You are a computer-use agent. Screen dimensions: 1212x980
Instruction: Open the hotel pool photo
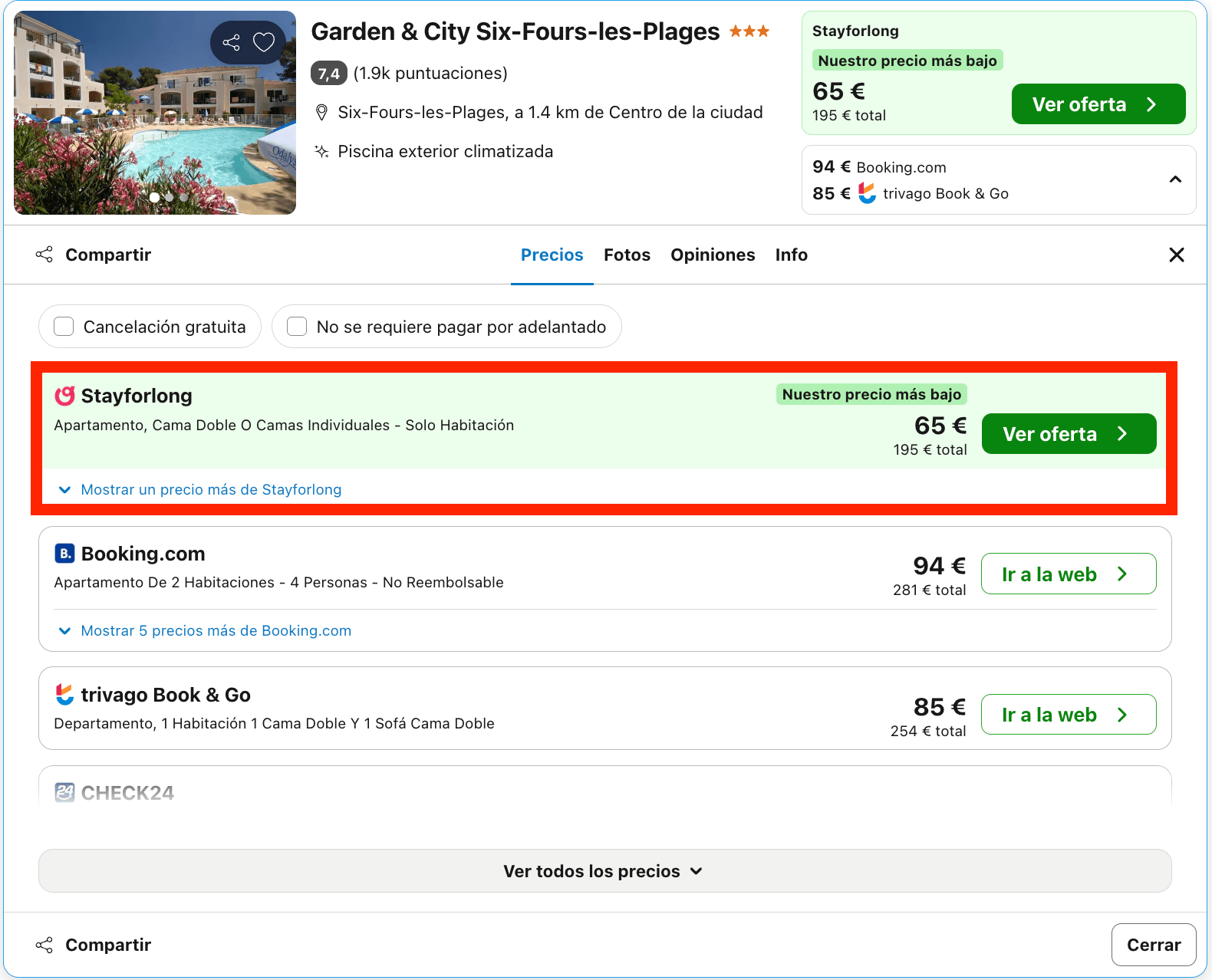point(155,113)
